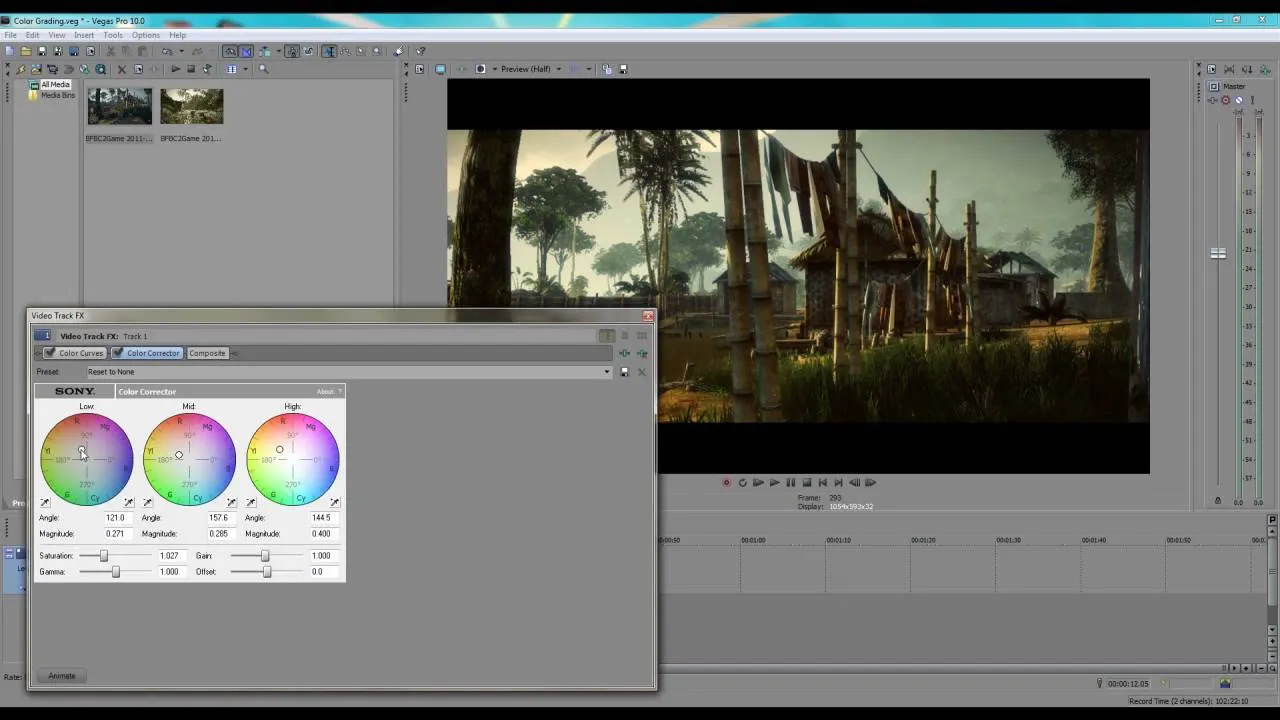This screenshot has width=1280, height=720.
Task: Open the File menu
Action: pyautogui.click(x=10, y=35)
